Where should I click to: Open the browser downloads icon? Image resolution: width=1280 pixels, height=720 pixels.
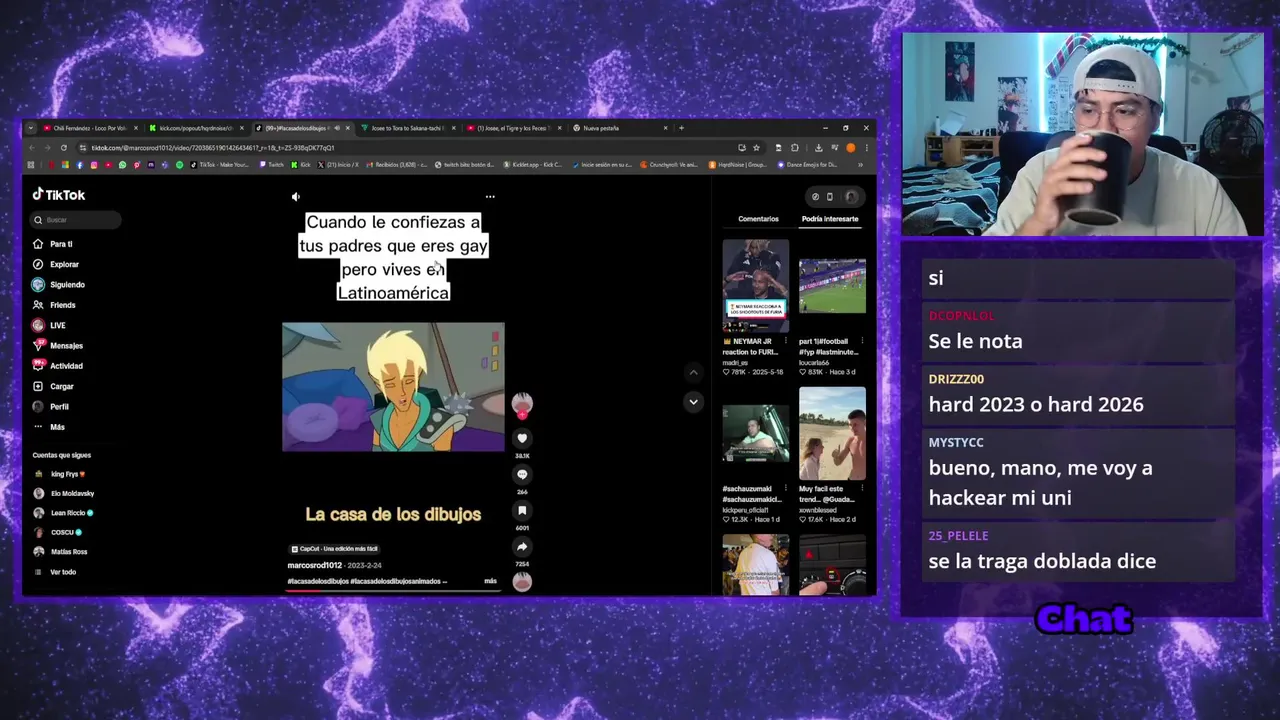coord(818,148)
